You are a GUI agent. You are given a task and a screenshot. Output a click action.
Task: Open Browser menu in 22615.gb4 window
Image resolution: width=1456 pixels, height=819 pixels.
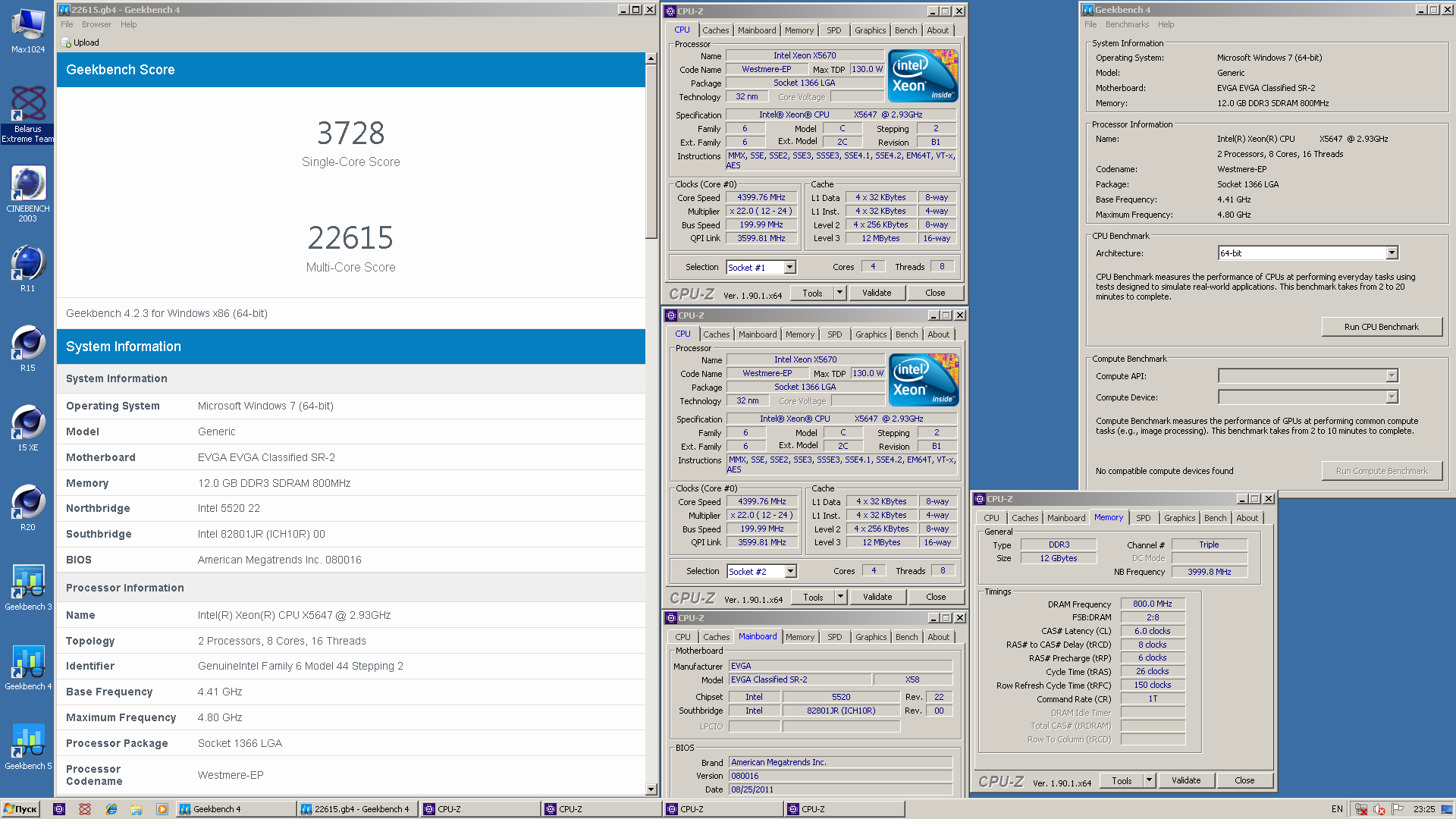tap(96, 24)
